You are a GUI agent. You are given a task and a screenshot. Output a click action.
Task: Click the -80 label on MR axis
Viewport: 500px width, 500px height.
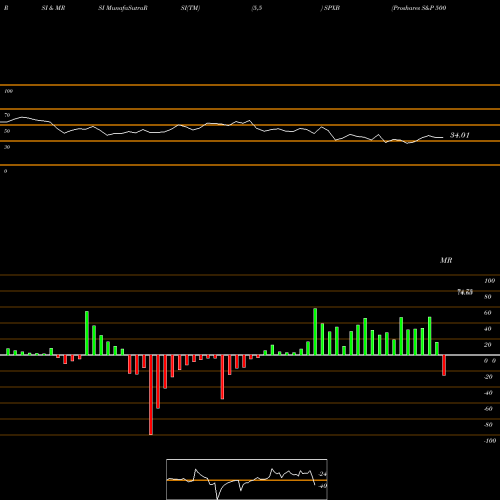point(488,425)
